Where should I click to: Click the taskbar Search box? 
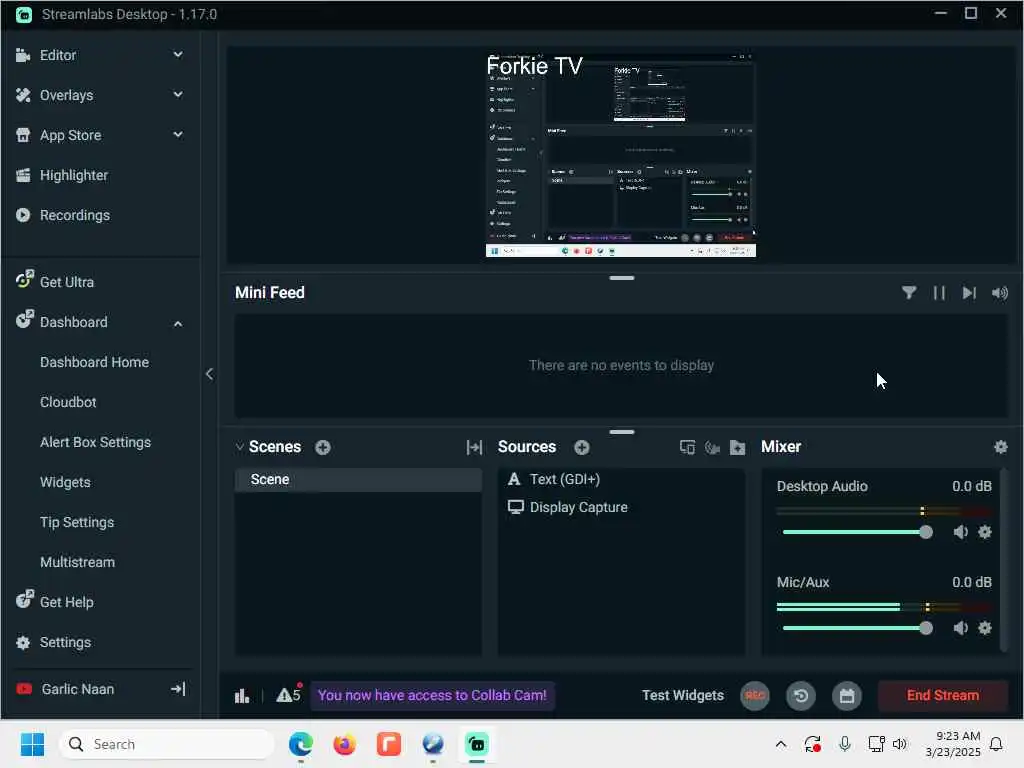[x=167, y=744]
